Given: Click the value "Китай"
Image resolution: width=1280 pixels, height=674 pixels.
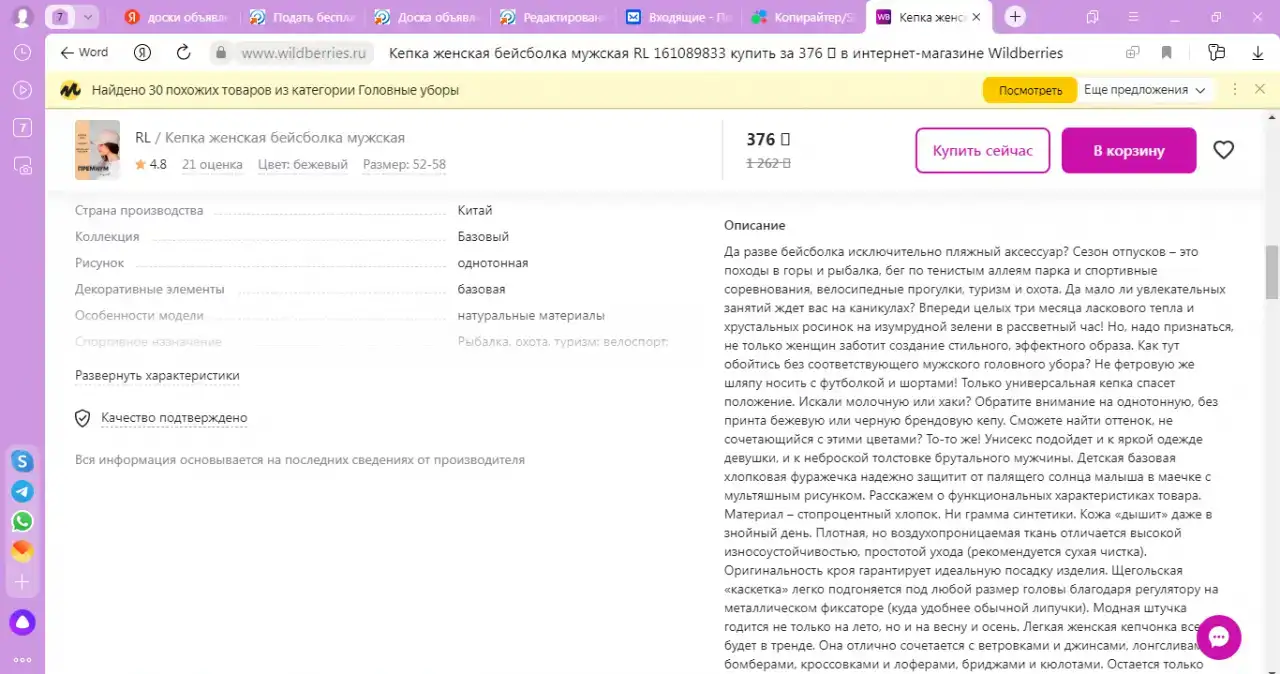Looking at the screenshot, I should click(x=475, y=211).
